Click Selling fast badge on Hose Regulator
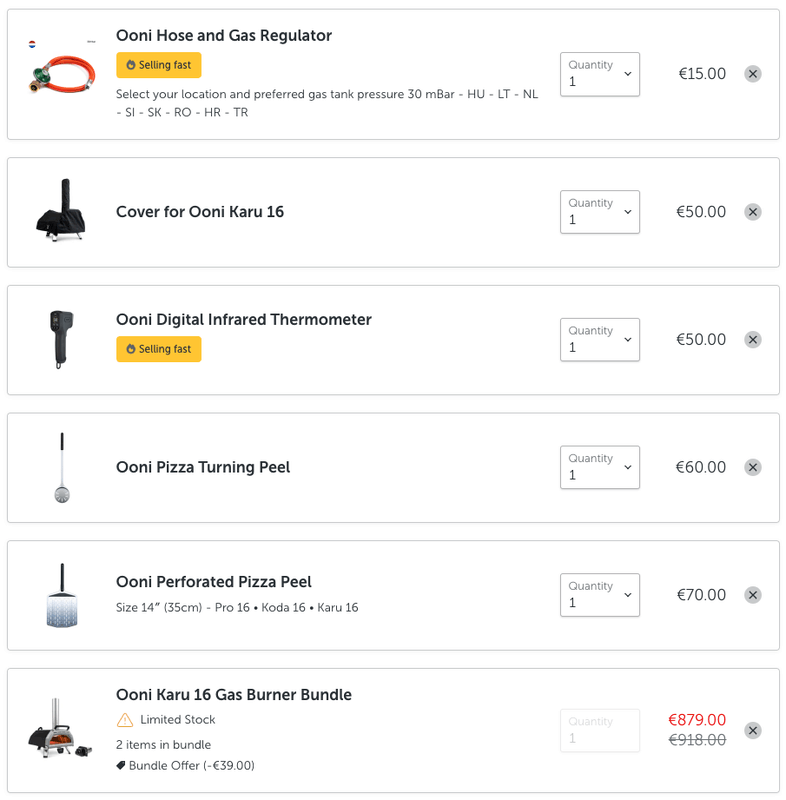786x800 pixels. point(159,65)
